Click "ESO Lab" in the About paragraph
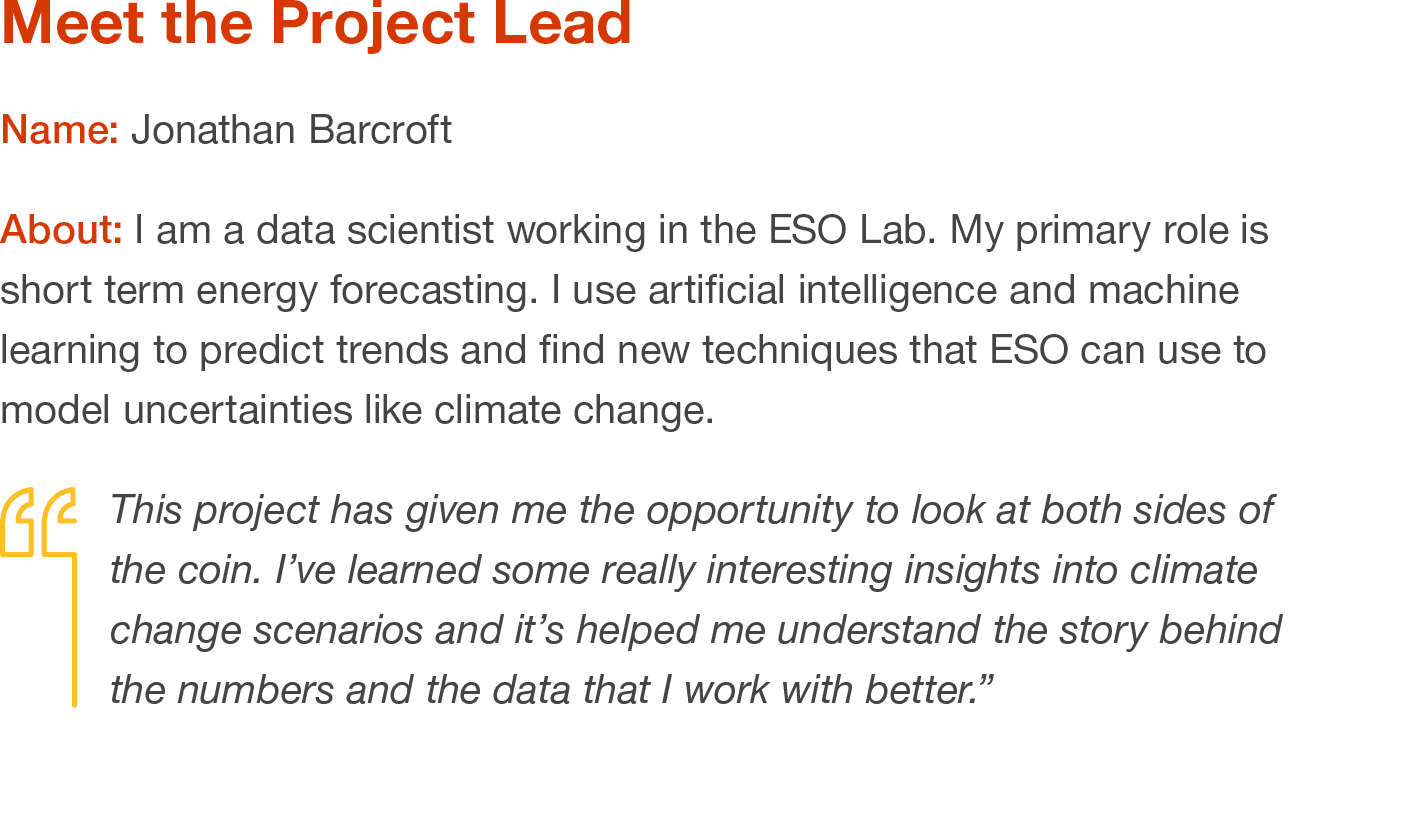 click(x=851, y=230)
